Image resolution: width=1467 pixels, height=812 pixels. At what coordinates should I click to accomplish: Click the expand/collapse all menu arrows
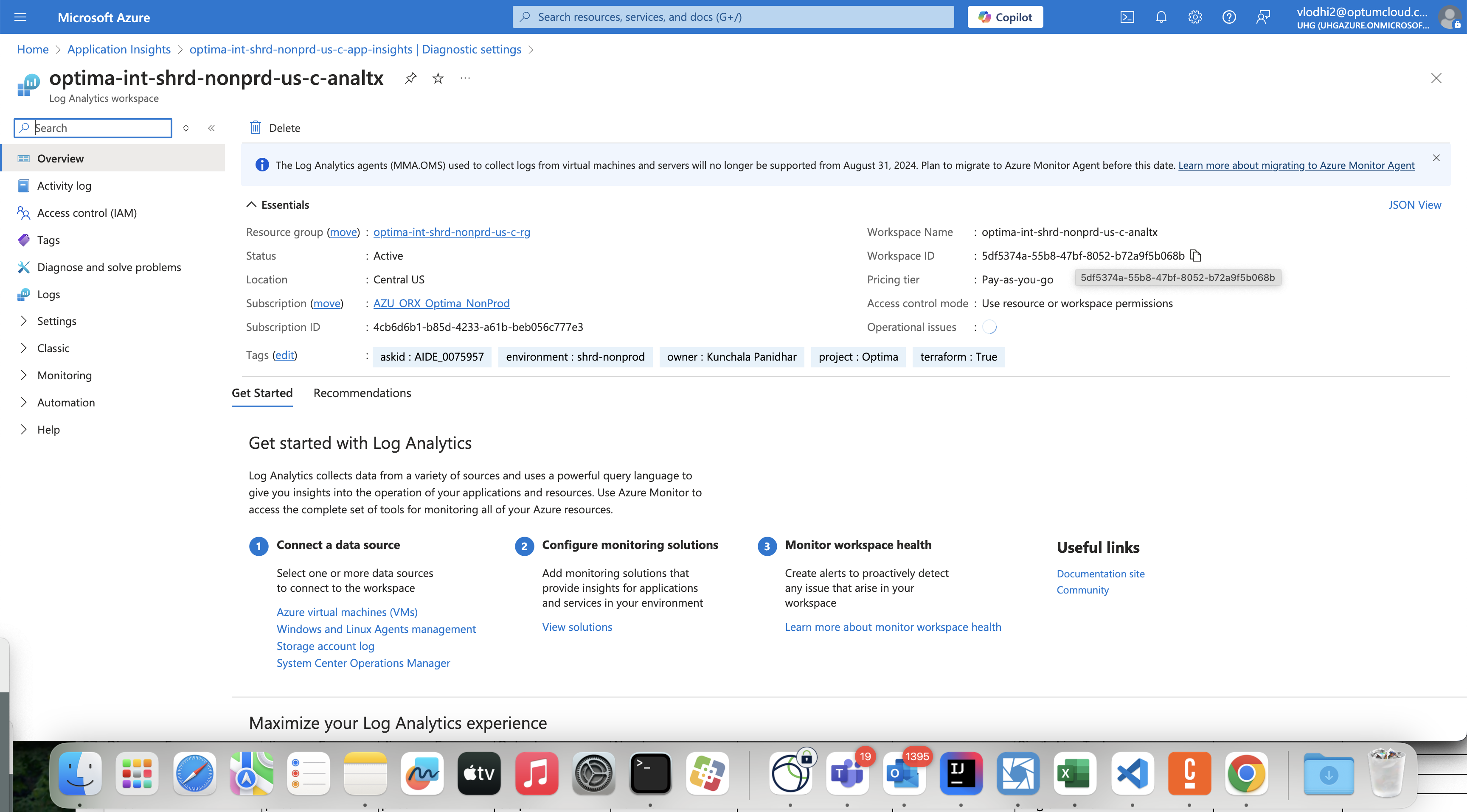185,128
